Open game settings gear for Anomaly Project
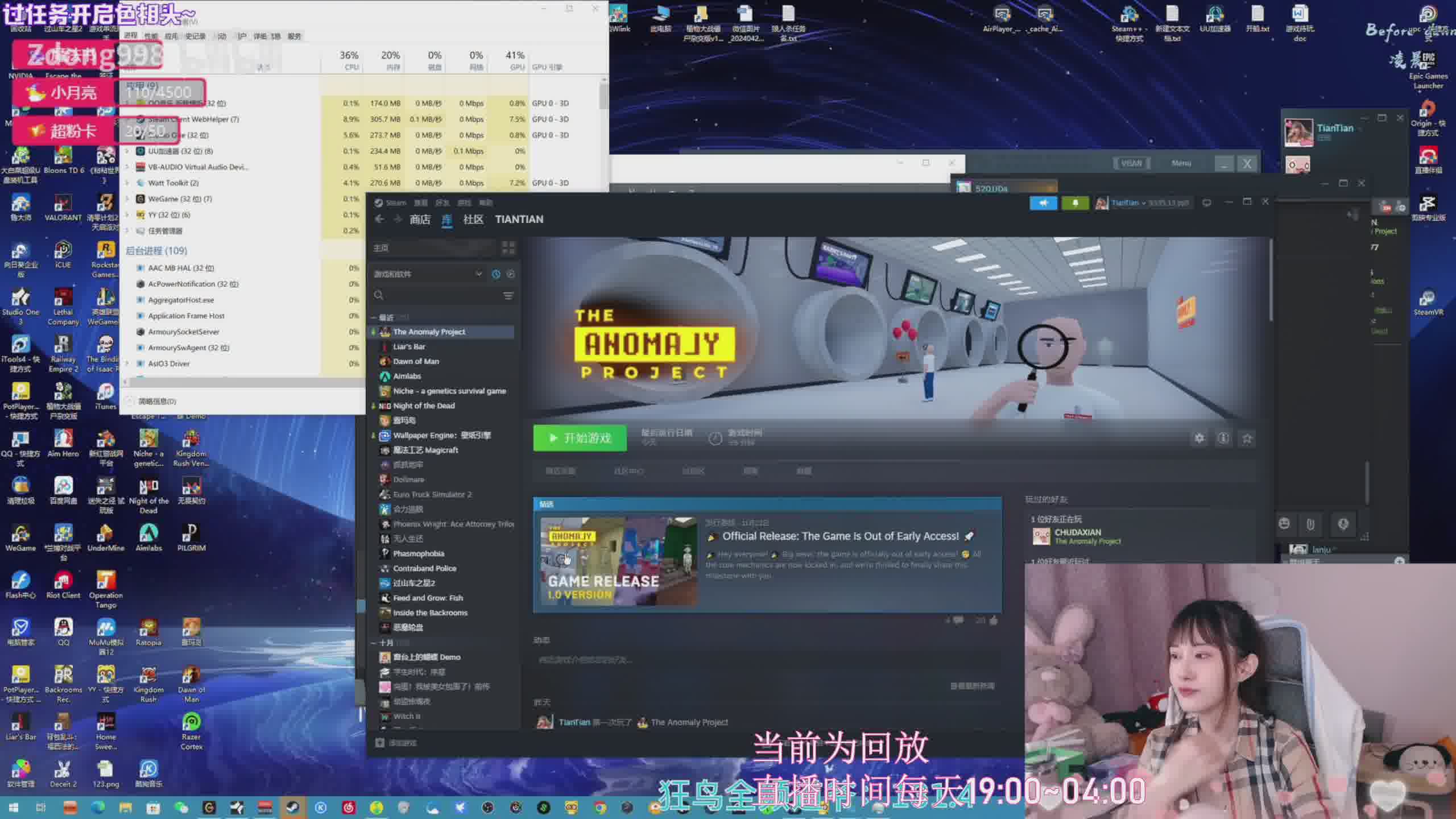 pos(1199,438)
